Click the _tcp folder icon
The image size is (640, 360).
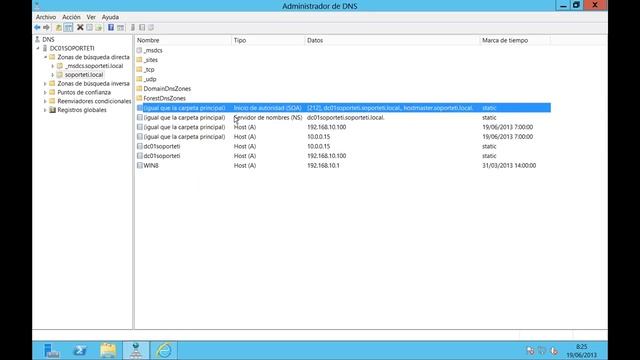139,69
